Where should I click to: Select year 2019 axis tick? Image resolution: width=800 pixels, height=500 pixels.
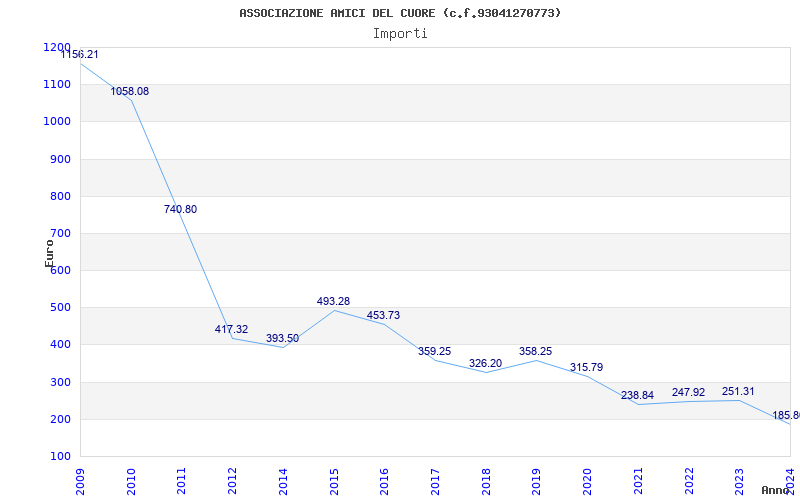click(537, 482)
